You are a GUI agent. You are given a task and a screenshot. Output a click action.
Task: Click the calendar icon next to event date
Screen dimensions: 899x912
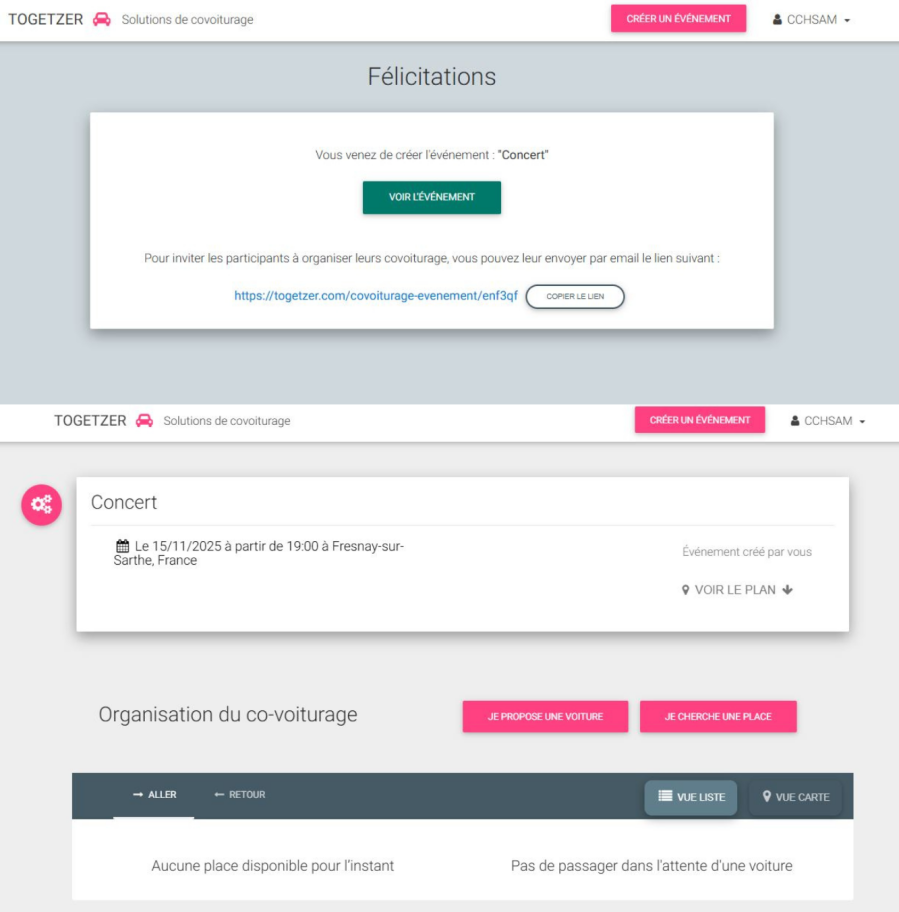122,546
